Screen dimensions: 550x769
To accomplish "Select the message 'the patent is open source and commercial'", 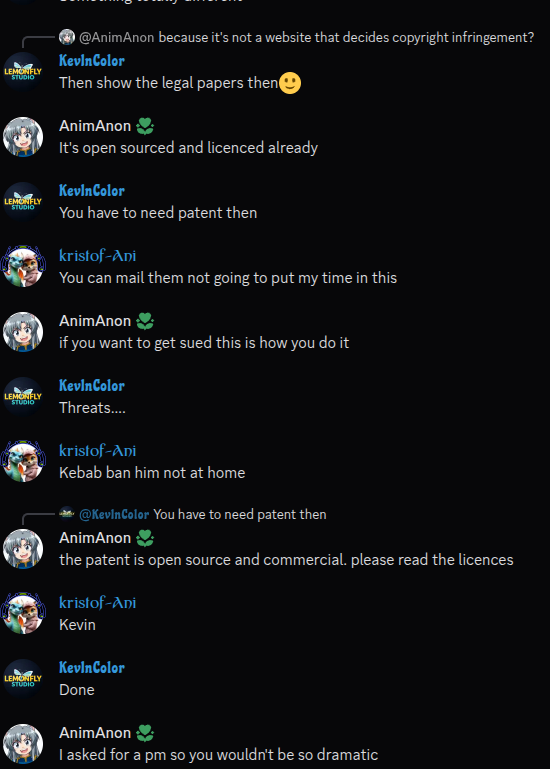I will 286,560.
